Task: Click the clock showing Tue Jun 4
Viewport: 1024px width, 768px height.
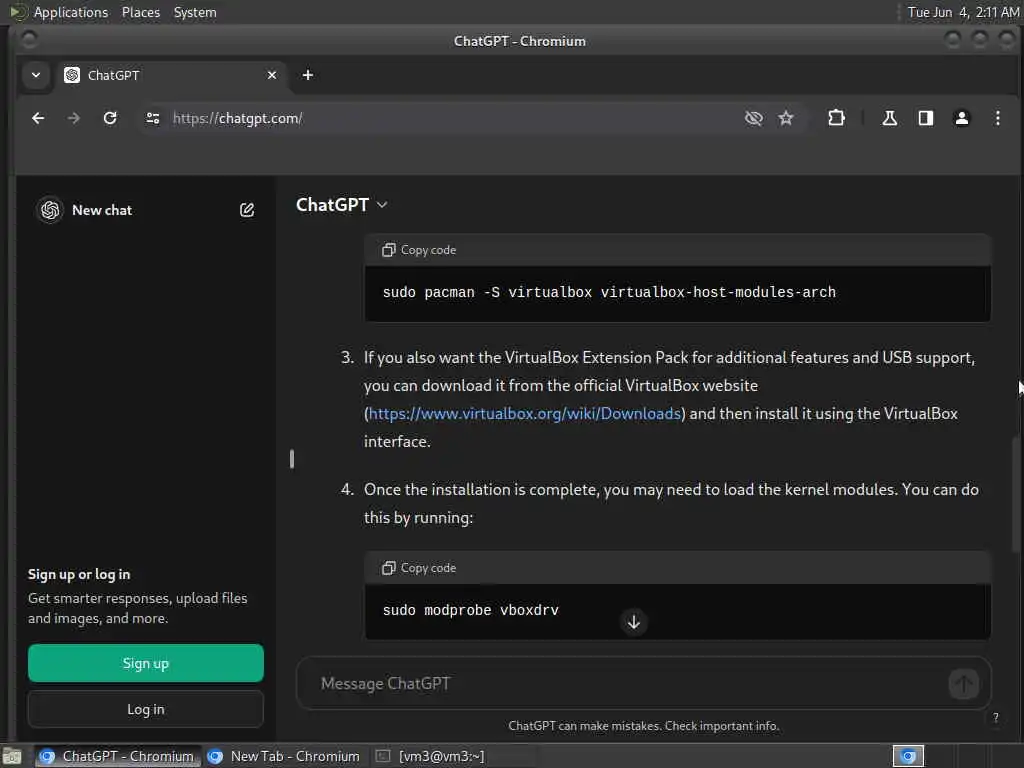Action: pos(963,12)
